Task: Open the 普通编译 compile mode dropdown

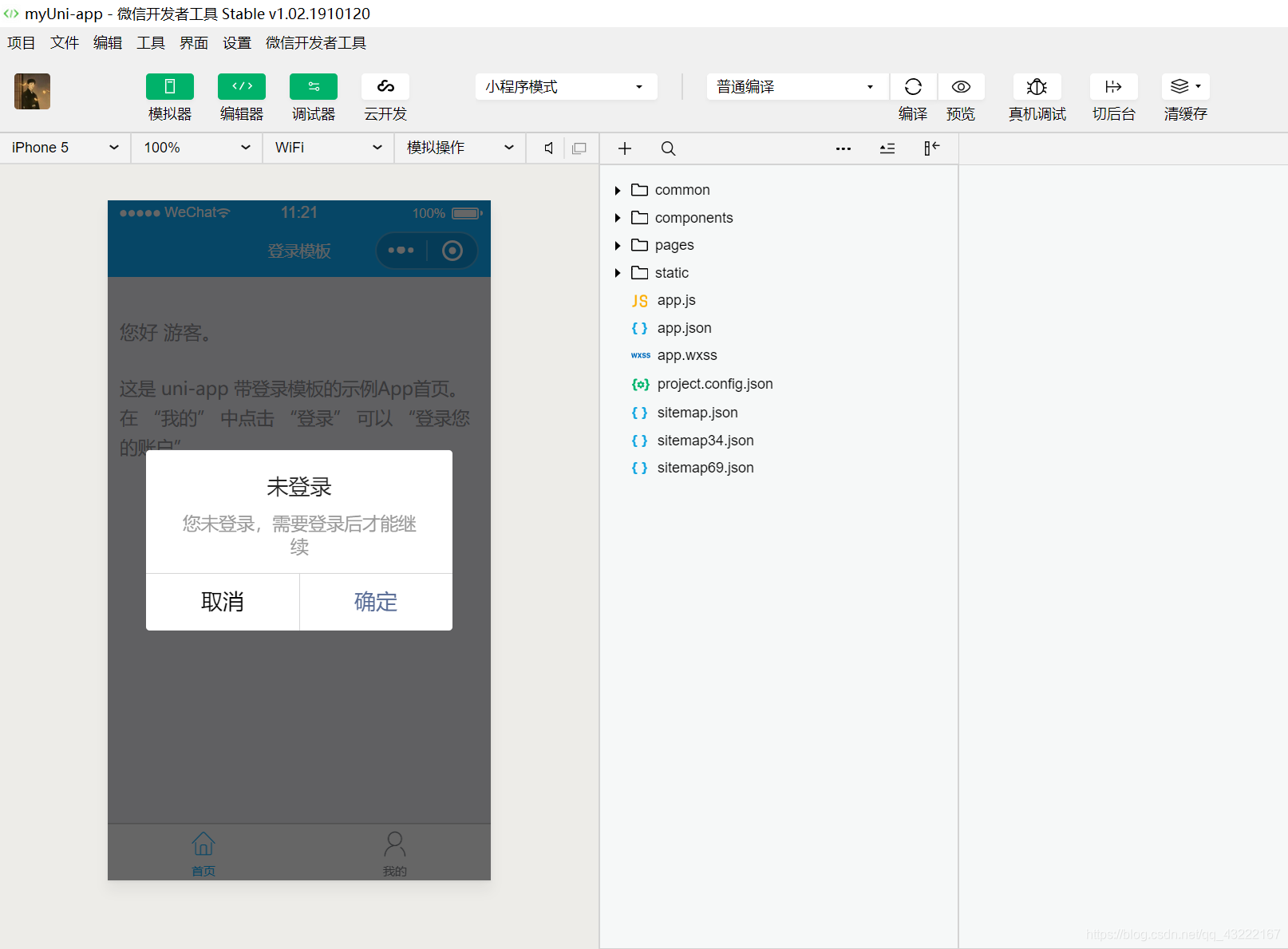Action: (797, 87)
